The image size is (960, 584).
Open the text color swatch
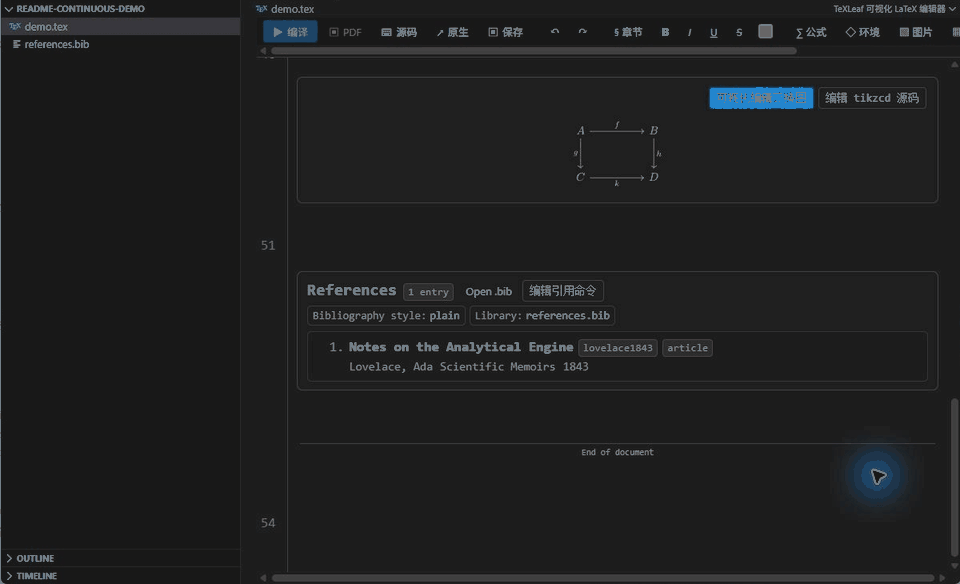click(x=765, y=32)
